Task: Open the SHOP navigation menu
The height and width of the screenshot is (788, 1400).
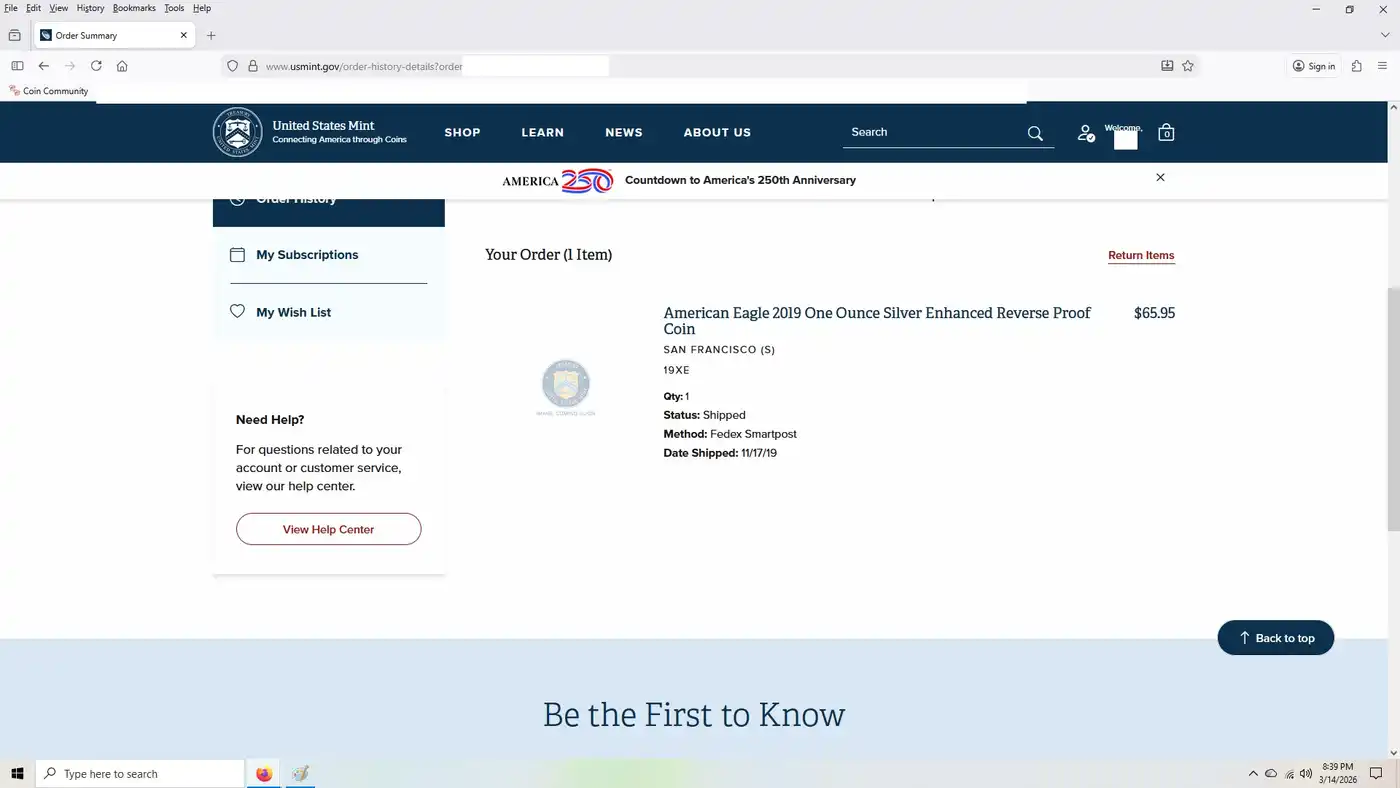Action: tap(462, 133)
